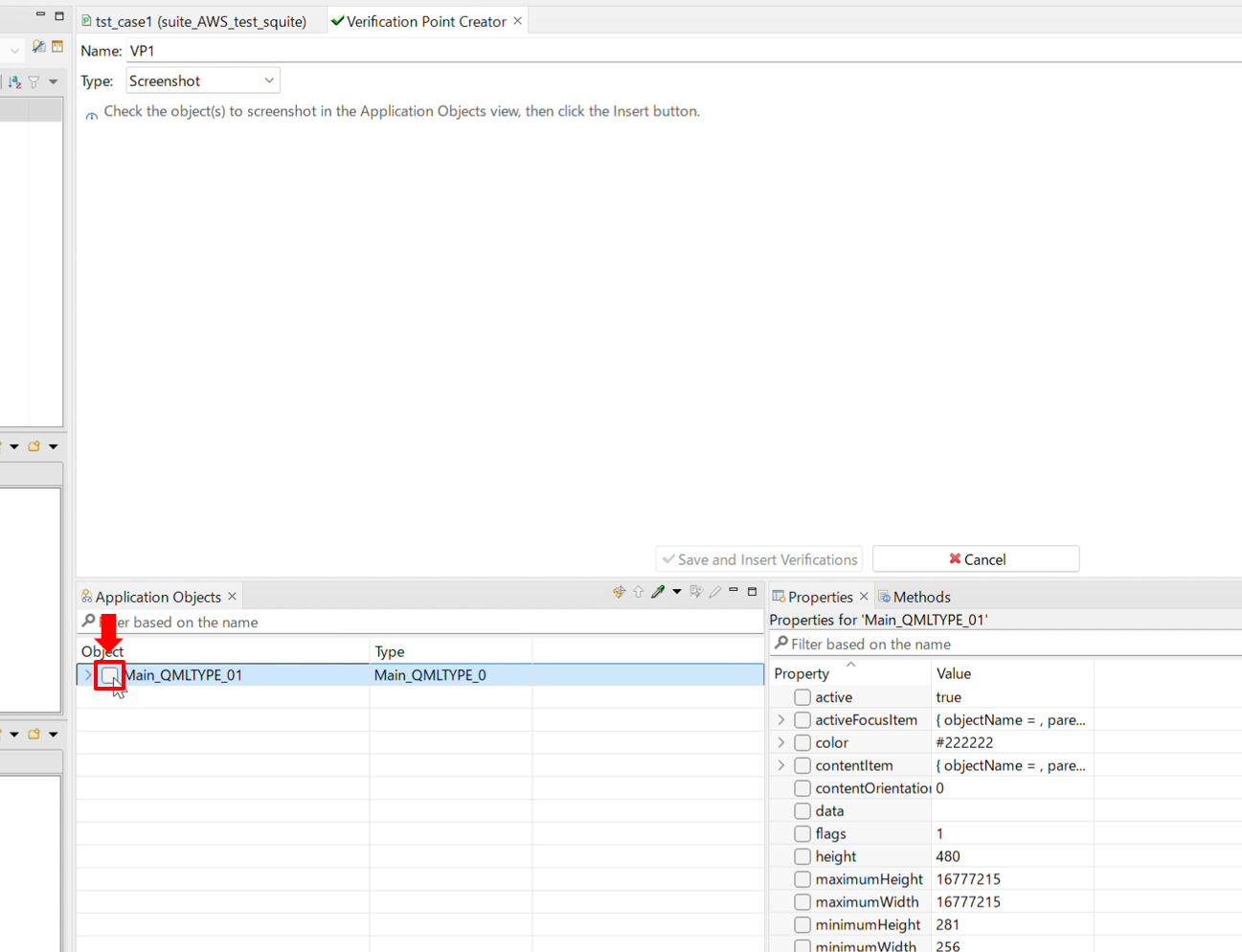Click the columns layout icon in left panel
The width and height of the screenshot is (1242, 952).
[57, 46]
